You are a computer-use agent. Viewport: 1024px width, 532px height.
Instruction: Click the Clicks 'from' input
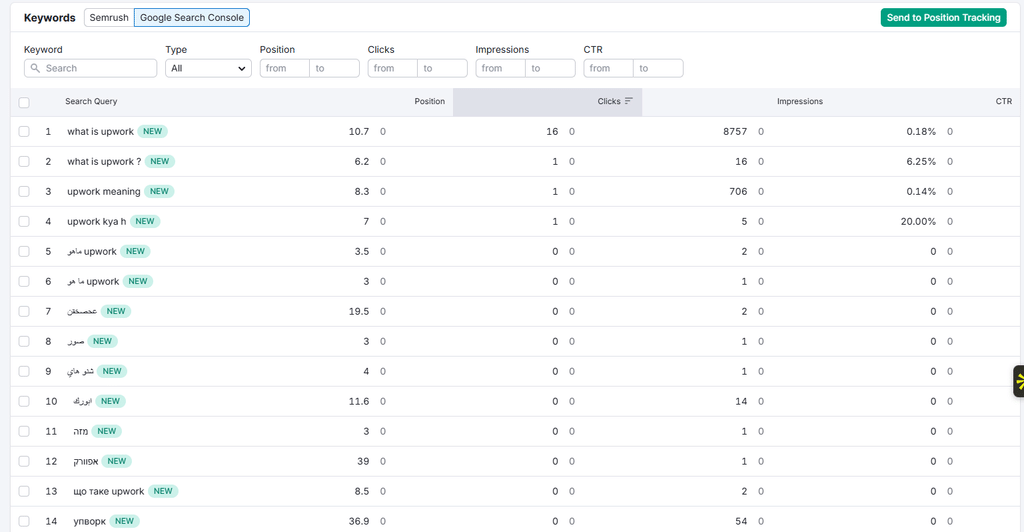392,68
